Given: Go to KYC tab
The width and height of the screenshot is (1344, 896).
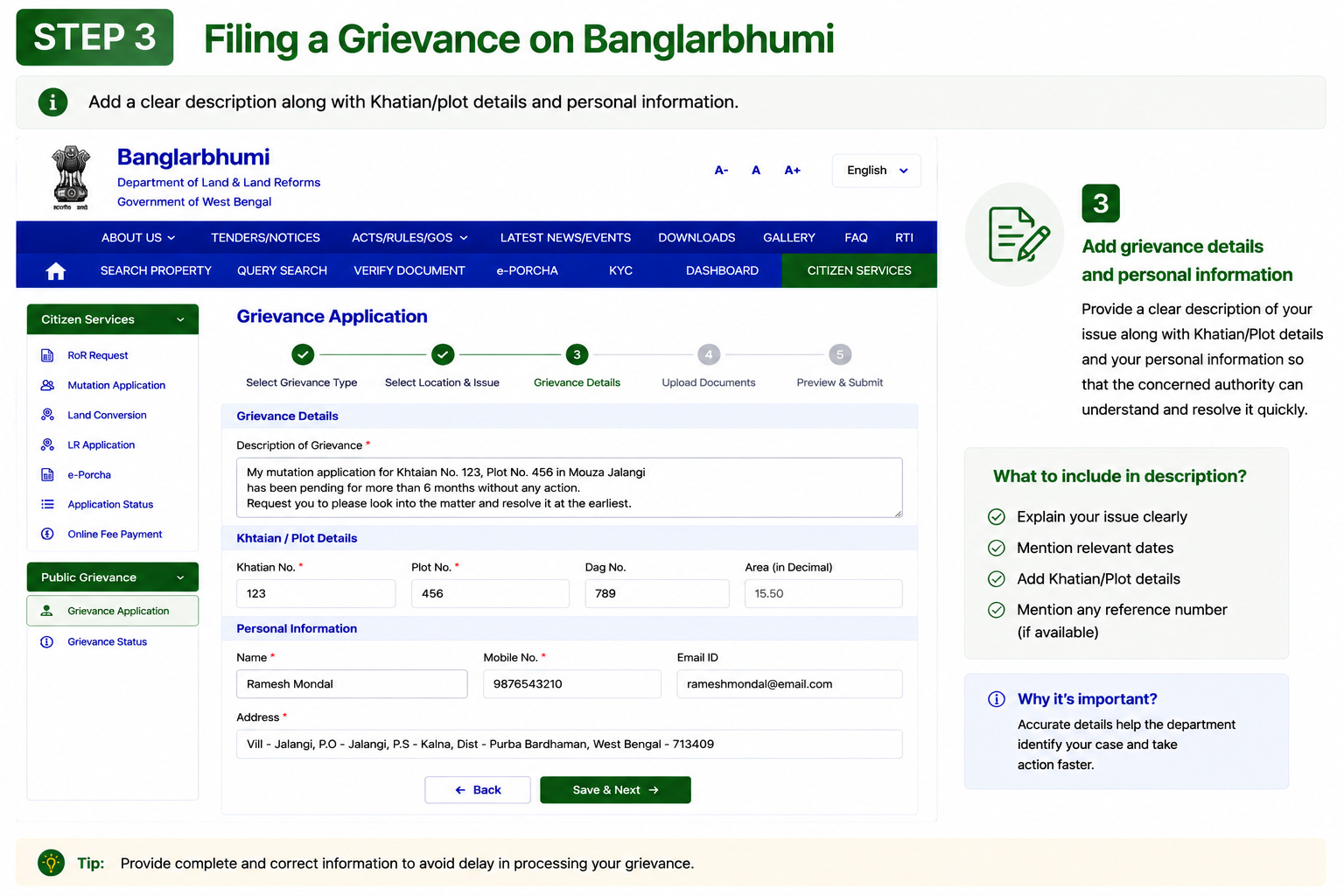Looking at the screenshot, I should point(620,271).
